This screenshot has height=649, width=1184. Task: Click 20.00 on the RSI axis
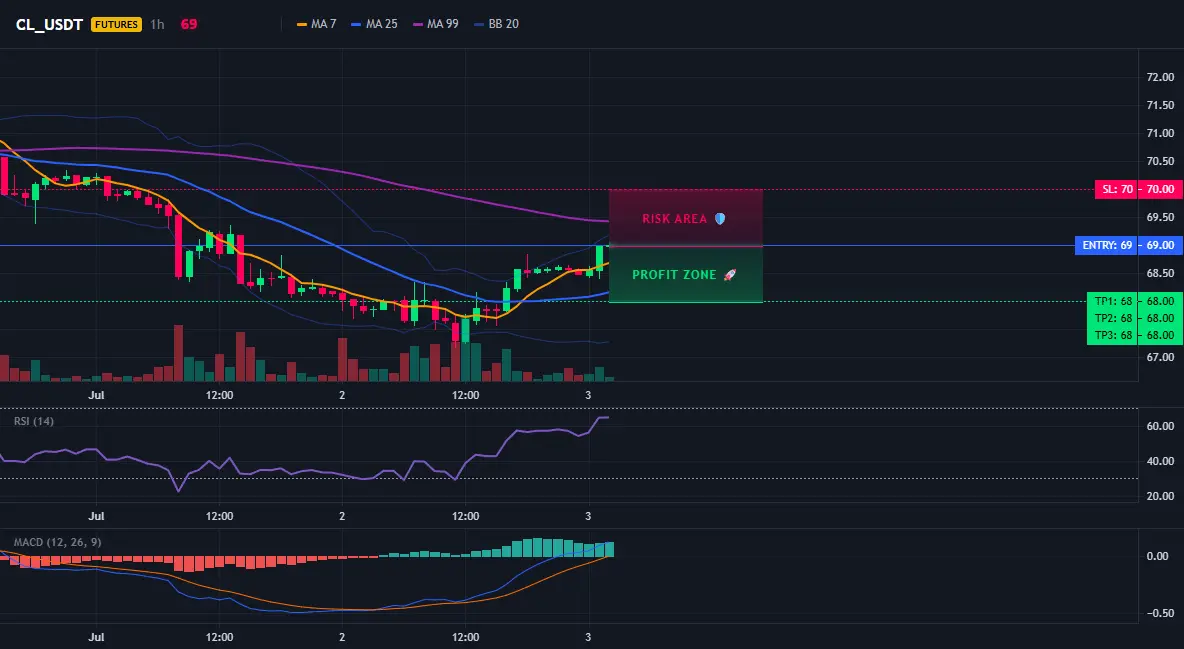(x=1161, y=496)
